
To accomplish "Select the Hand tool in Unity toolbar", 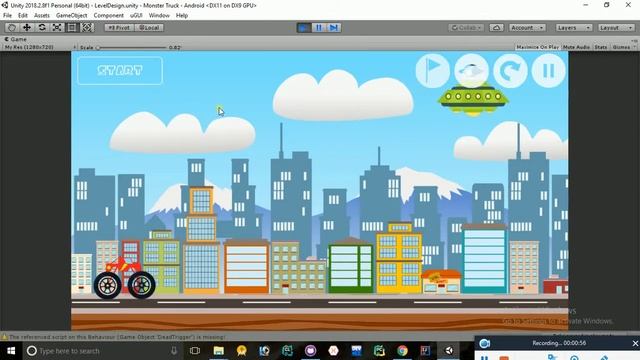I will pos(11,27).
